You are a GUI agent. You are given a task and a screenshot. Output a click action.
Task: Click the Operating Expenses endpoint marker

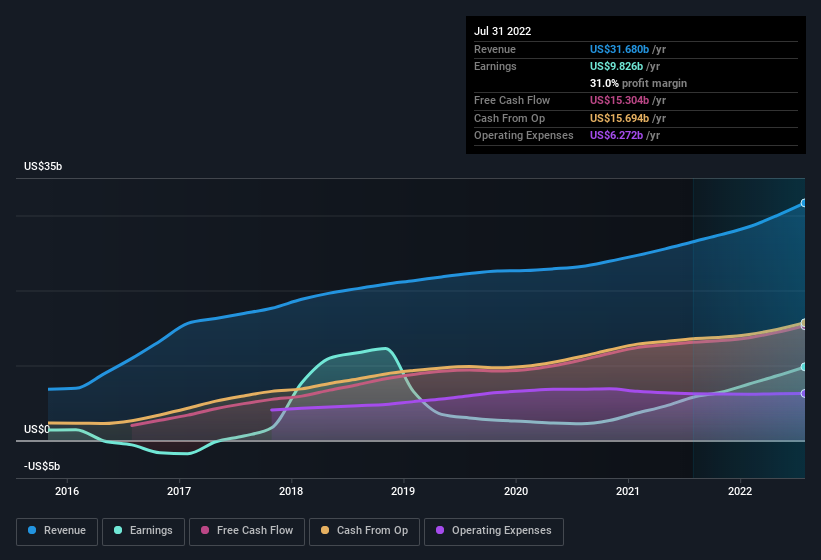(x=804, y=394)
